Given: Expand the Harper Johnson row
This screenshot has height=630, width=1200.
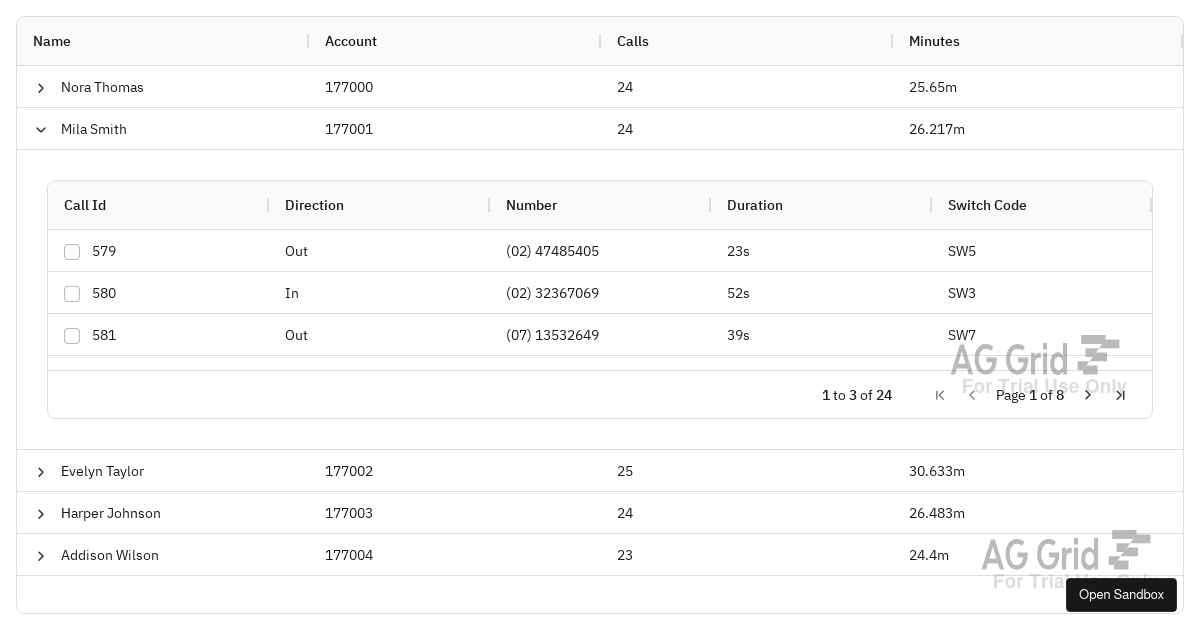Looking at the screenshot, I should pyautogui.click(x=41, y=513).
